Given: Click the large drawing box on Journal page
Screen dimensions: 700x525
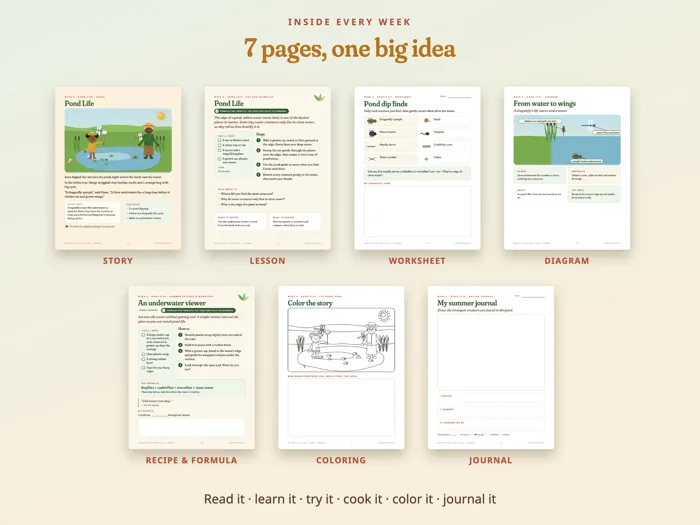Looking at the screenshot, I should pyautogui.click(x=491, y=352).
